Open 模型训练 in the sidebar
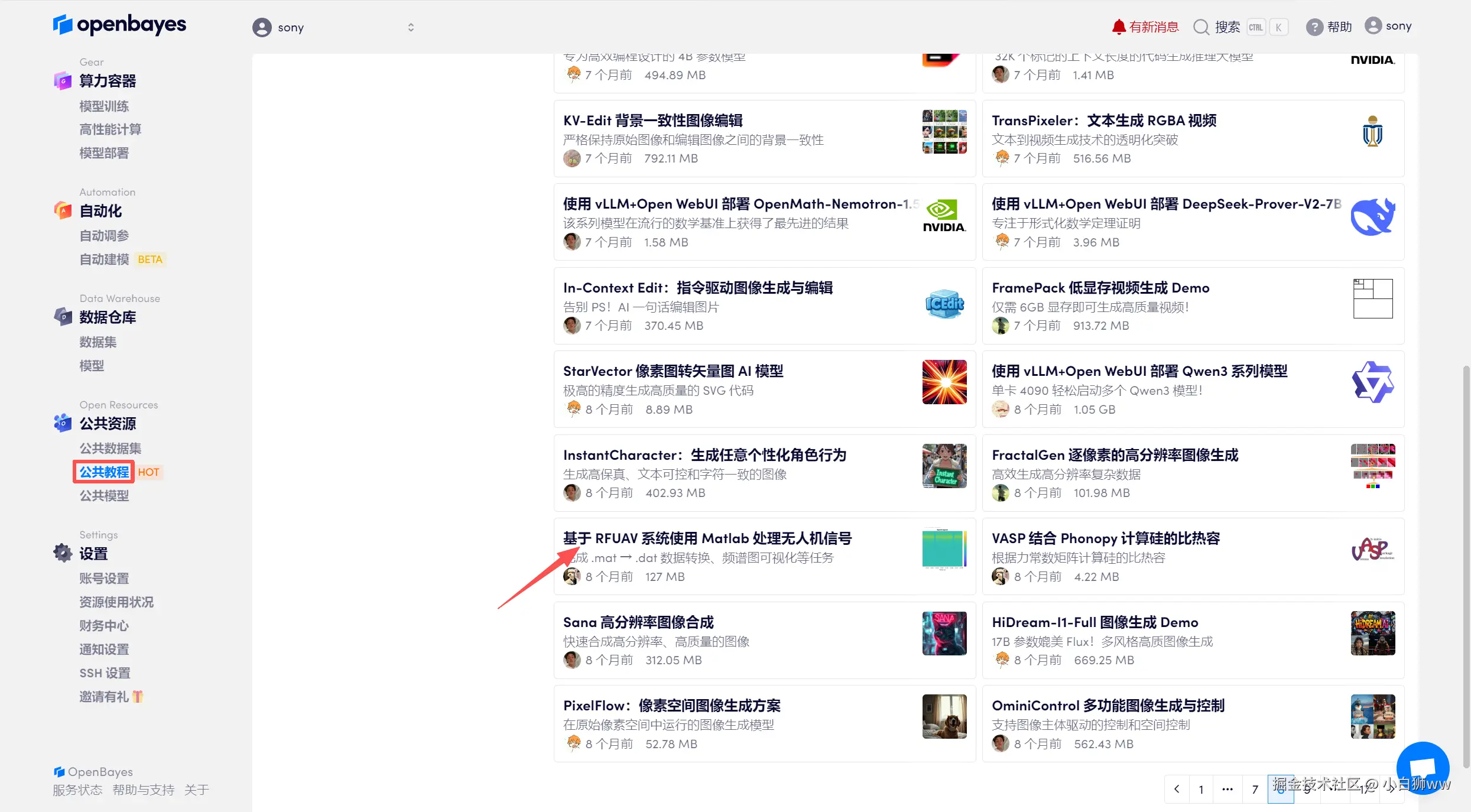1471x812 pixels. (x=104, y=106)
